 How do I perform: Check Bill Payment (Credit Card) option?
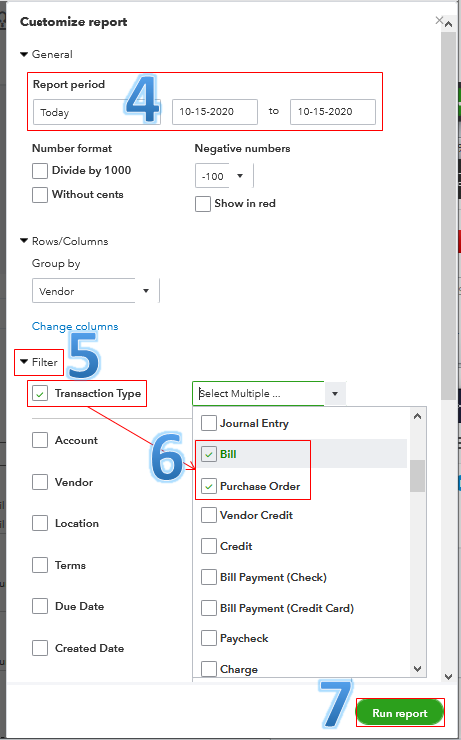(209, 608)
